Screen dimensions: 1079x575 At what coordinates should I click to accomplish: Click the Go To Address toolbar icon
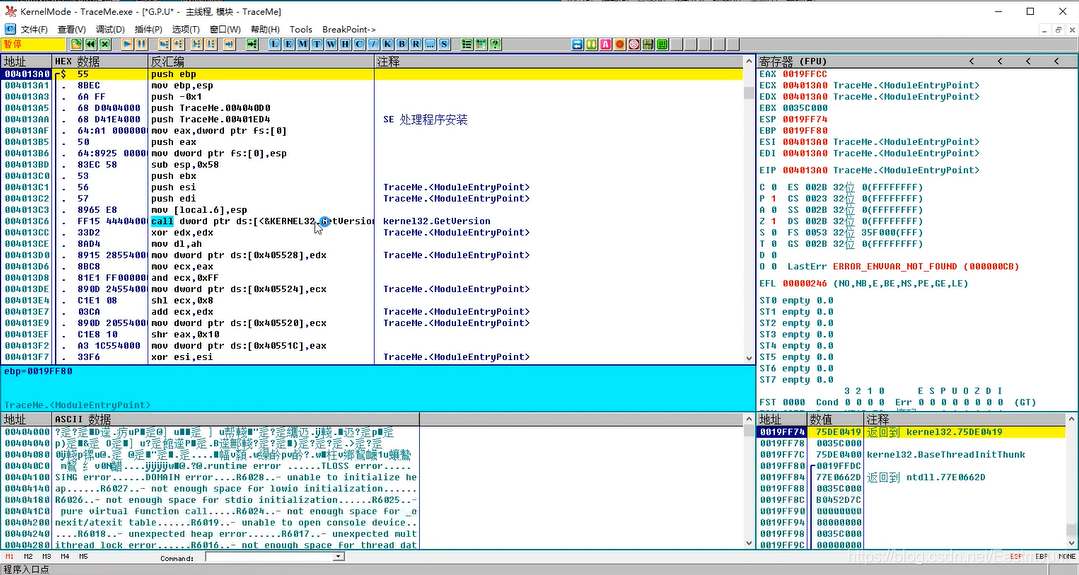(x=253, y=44)
